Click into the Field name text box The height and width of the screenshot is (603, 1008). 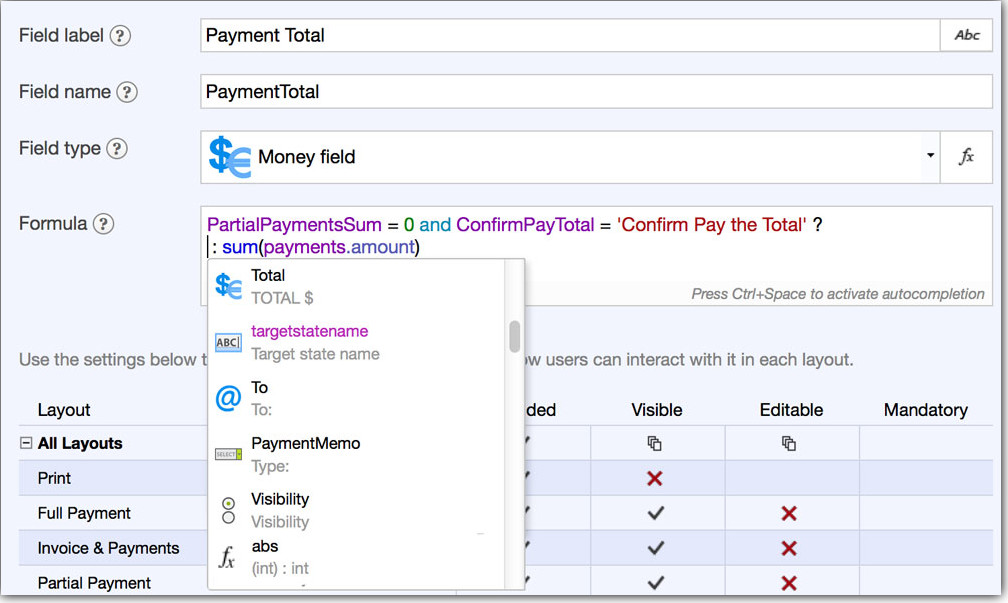[596, 92]
